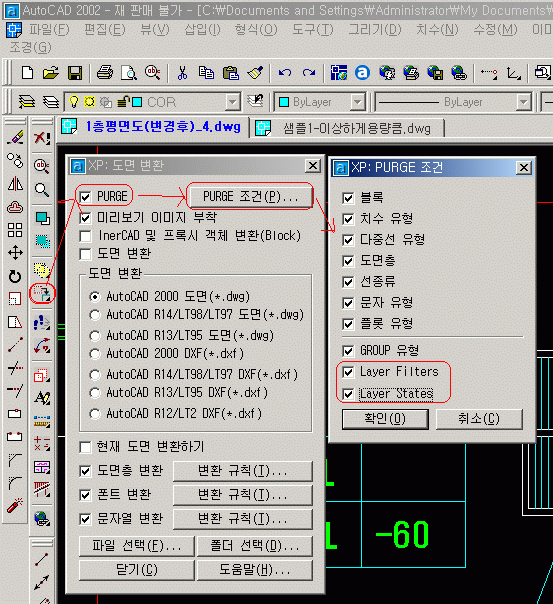The image size is (553, 604).
Task: Open a file with the Open folder icon
Action: (x=51, y=72)
